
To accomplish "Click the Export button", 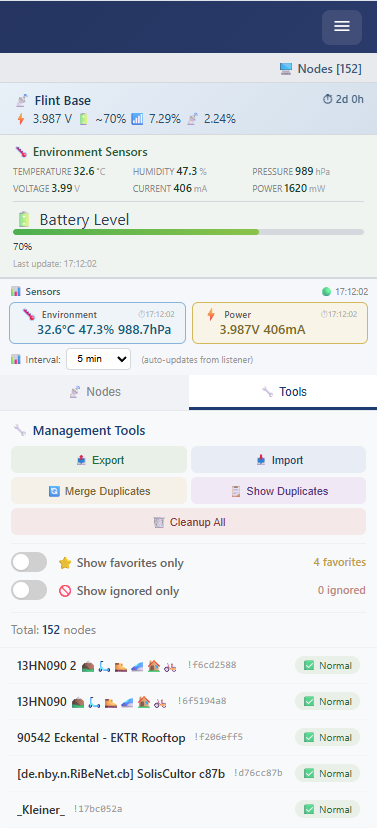I will [x=99, y=460].
